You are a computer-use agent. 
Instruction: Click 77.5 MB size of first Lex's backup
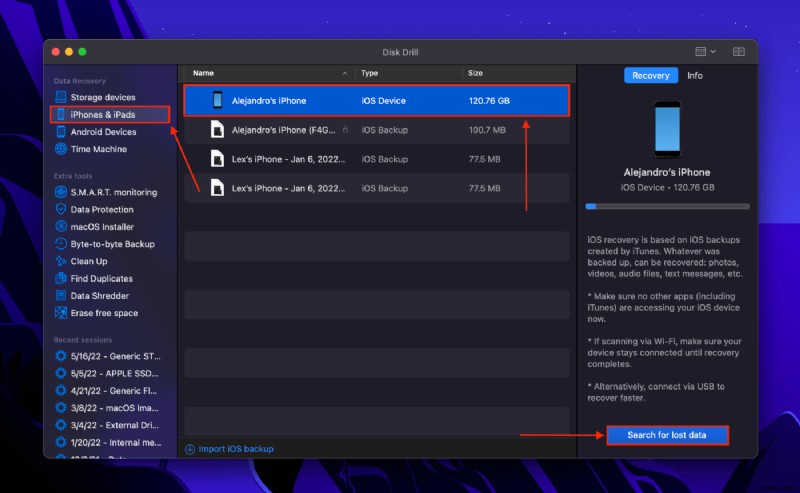coord(484,159)
